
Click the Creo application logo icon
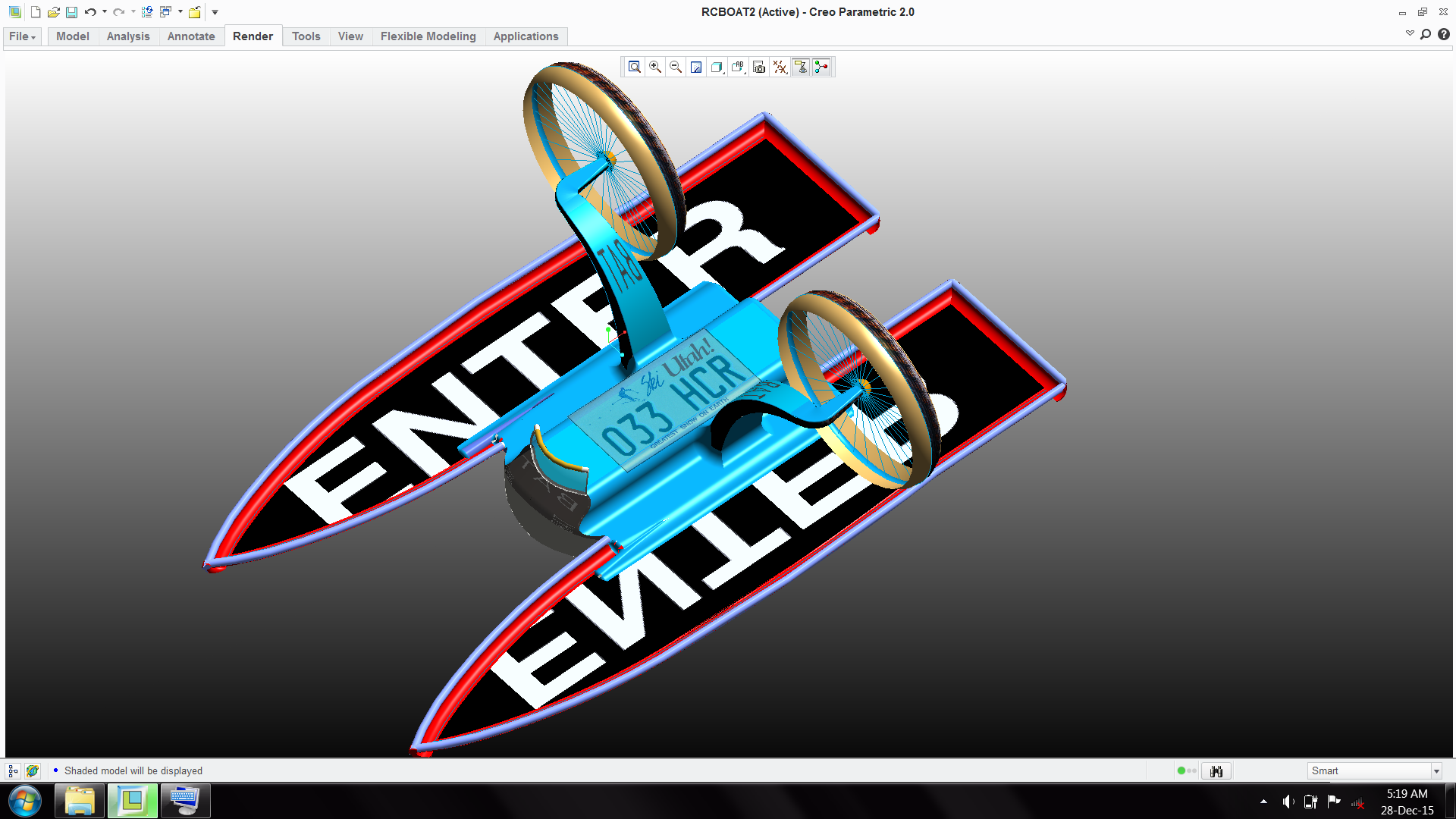(14, 12)
